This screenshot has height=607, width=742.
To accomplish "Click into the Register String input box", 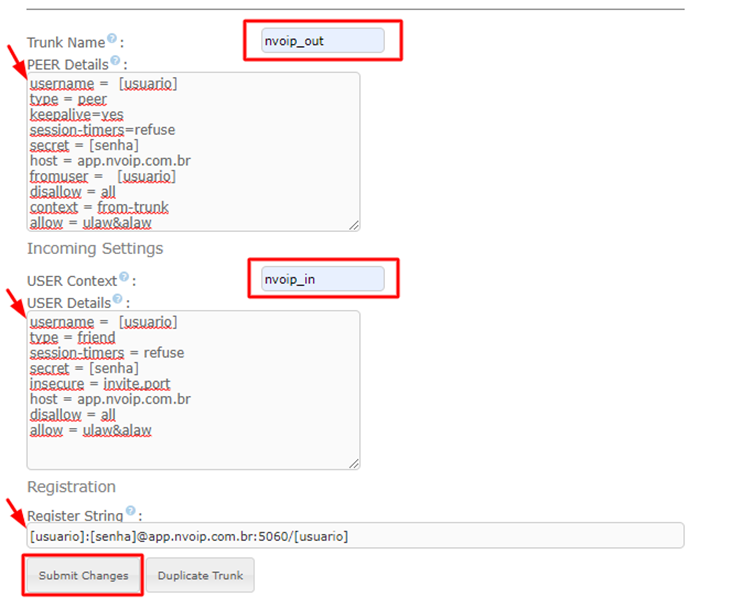I will pyautogui.click(x=355, y=536).
